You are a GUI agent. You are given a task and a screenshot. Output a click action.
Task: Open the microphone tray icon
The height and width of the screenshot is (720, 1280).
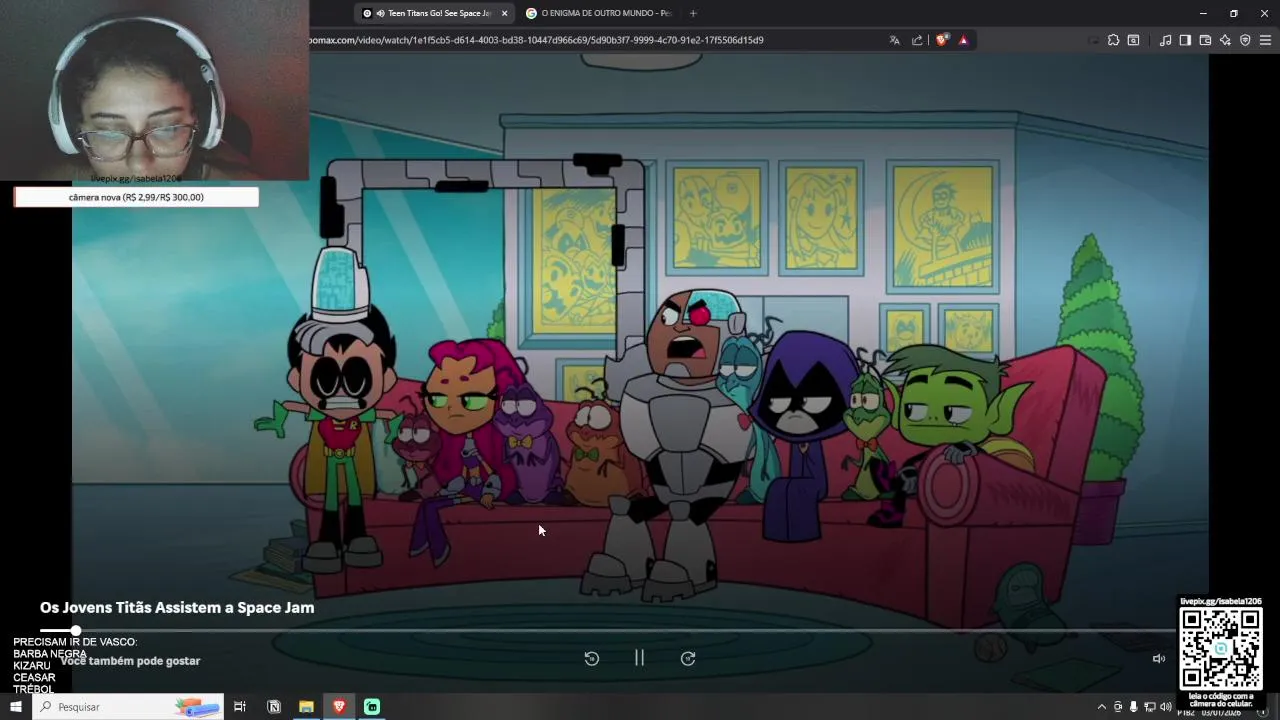pos(1133,707)
